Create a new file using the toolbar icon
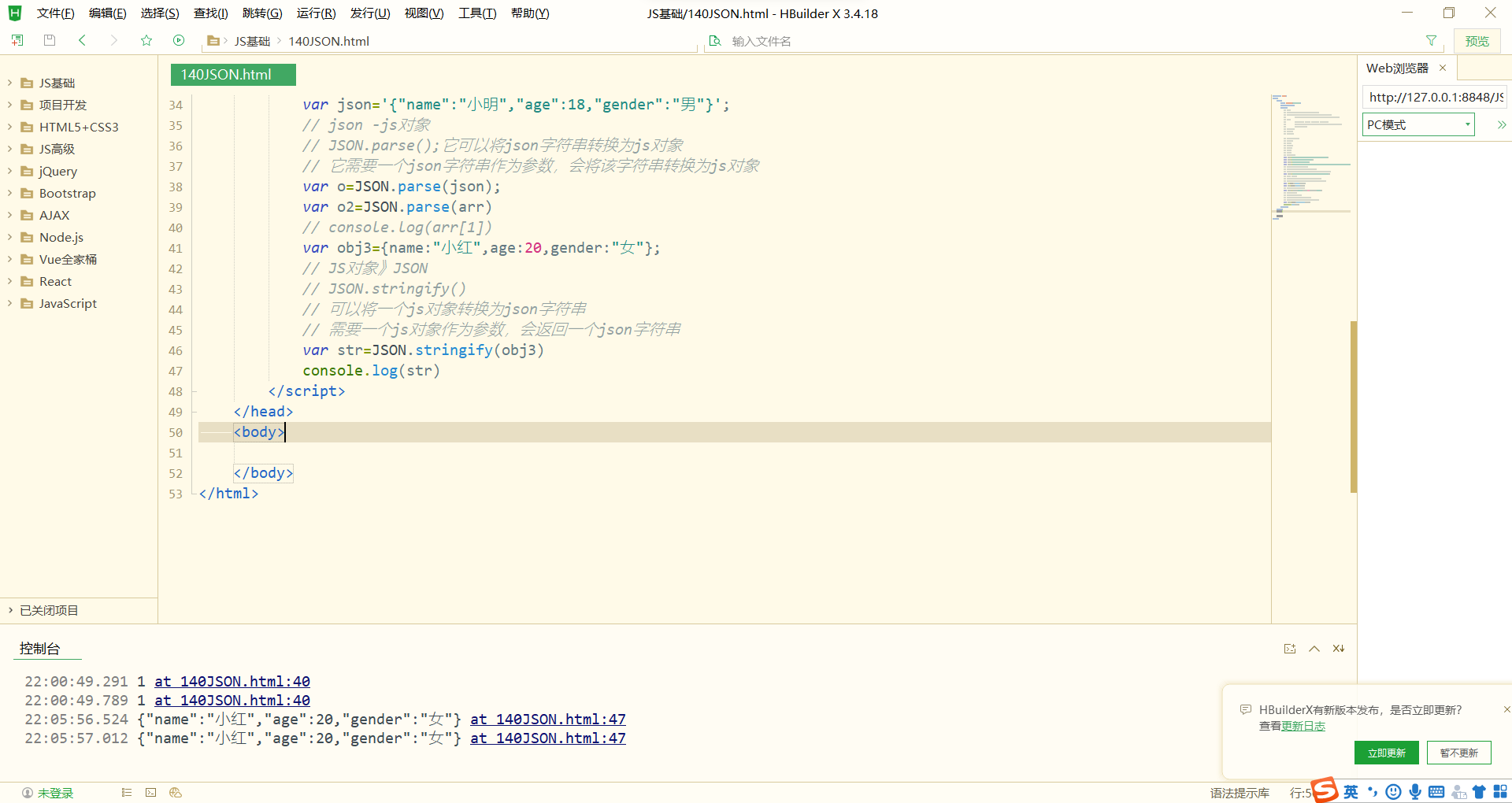The height and width of the screenshot is (803, 1512). point(17,40)
